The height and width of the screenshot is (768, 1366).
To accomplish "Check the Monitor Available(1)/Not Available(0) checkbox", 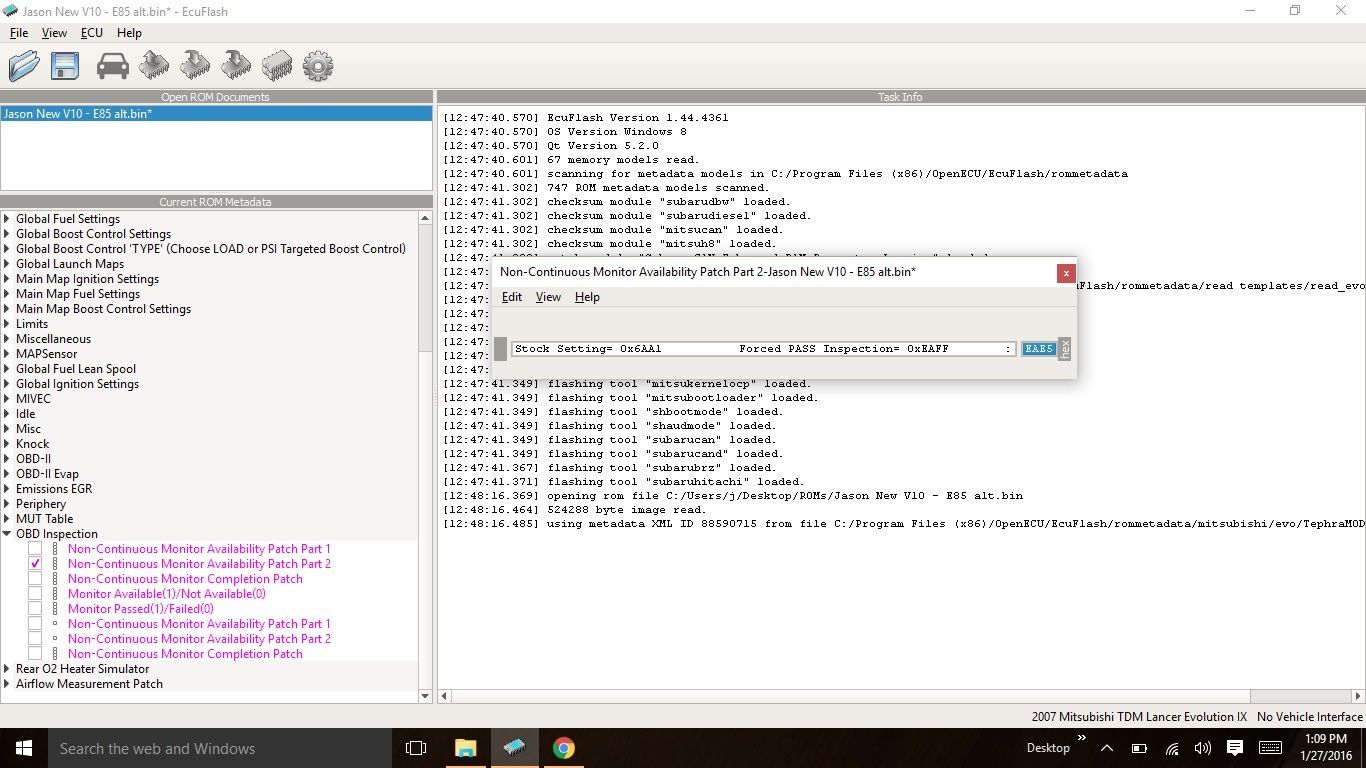I will point(35,594).
